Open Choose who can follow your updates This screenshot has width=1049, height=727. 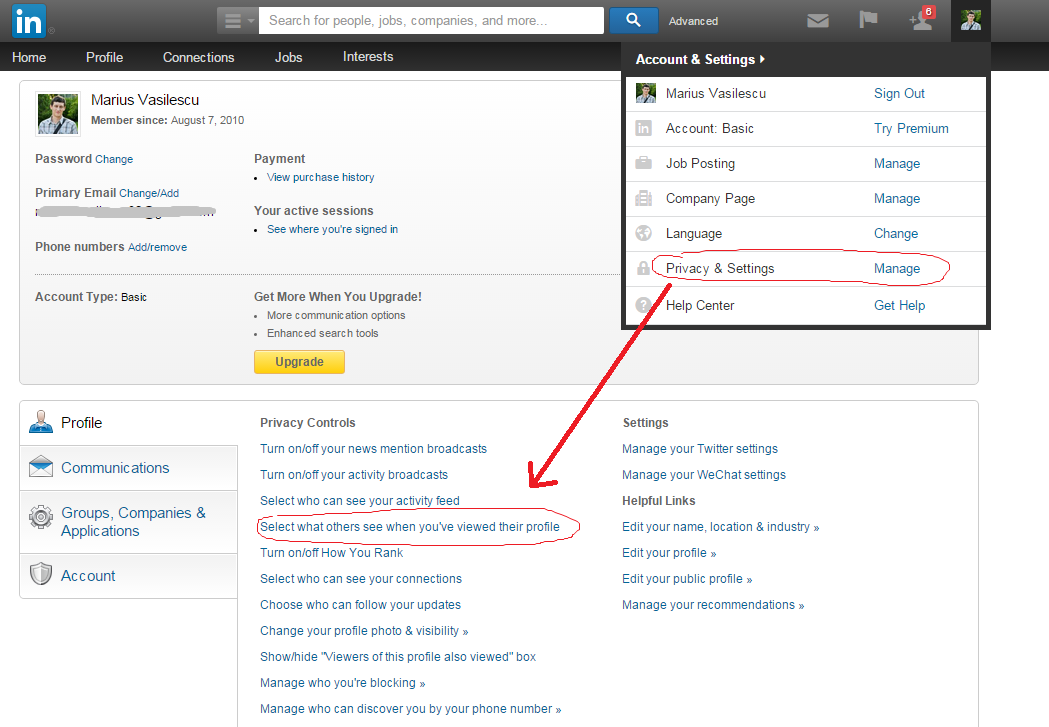coord(361,605)
